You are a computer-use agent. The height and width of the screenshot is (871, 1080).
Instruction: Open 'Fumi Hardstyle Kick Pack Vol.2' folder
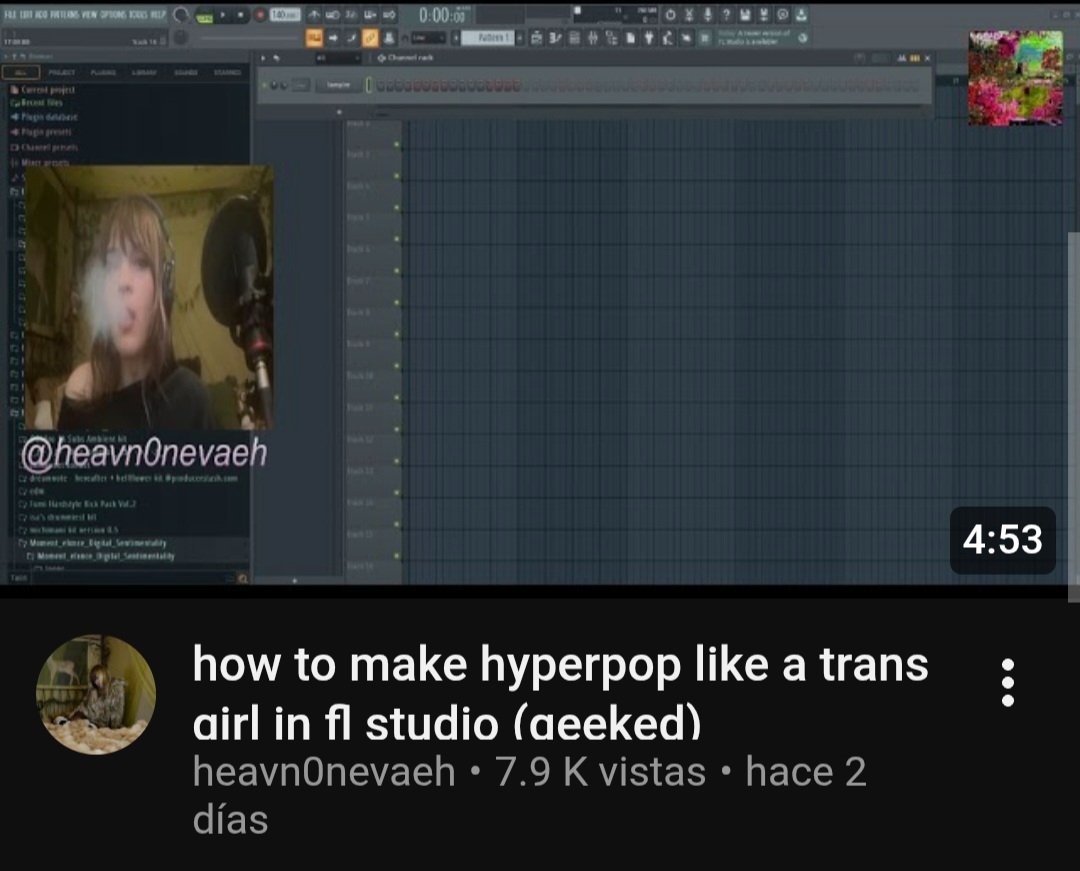[x=77, y=504]
